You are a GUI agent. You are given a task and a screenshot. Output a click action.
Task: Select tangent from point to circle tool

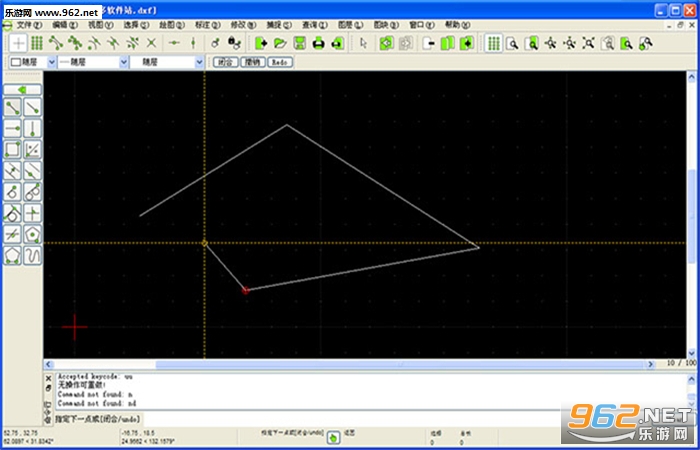[13, 192]
